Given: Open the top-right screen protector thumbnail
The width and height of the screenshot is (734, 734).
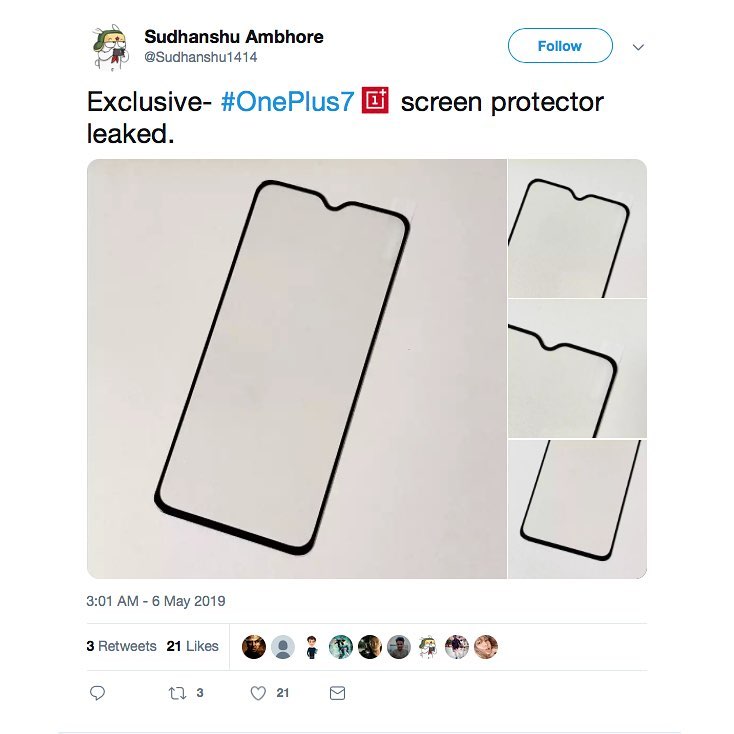Looking at the screenshot, I should (x=578, y=228).
